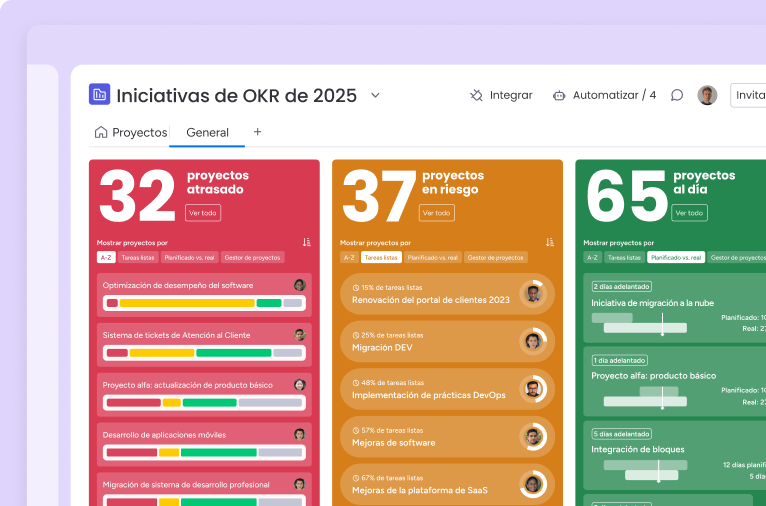Select Tareas listas filter in green card

point(624,257)
